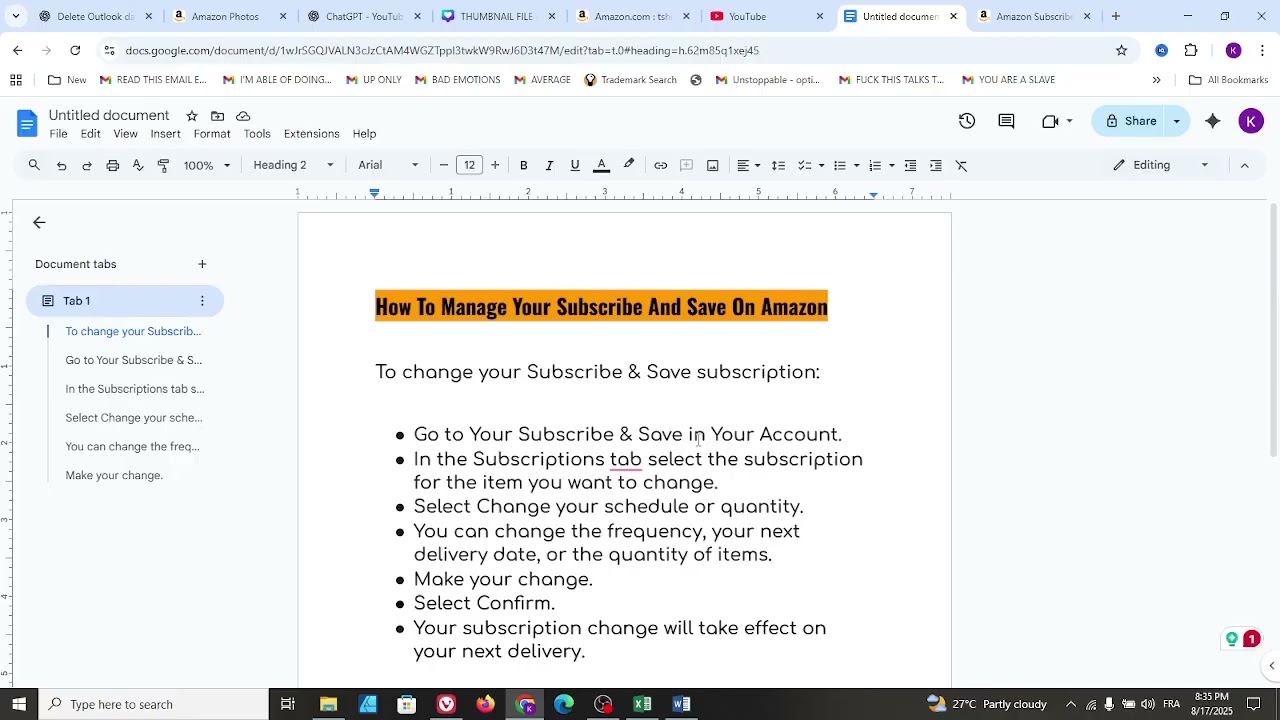Open version history clock icon
Viewport: 1280px width, 720px height.
pyautogui.click(x=967, y=121)
